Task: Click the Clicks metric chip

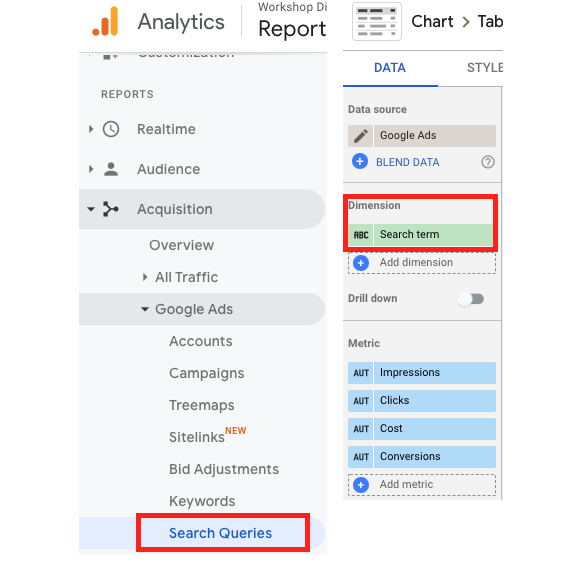Action: 435,401
